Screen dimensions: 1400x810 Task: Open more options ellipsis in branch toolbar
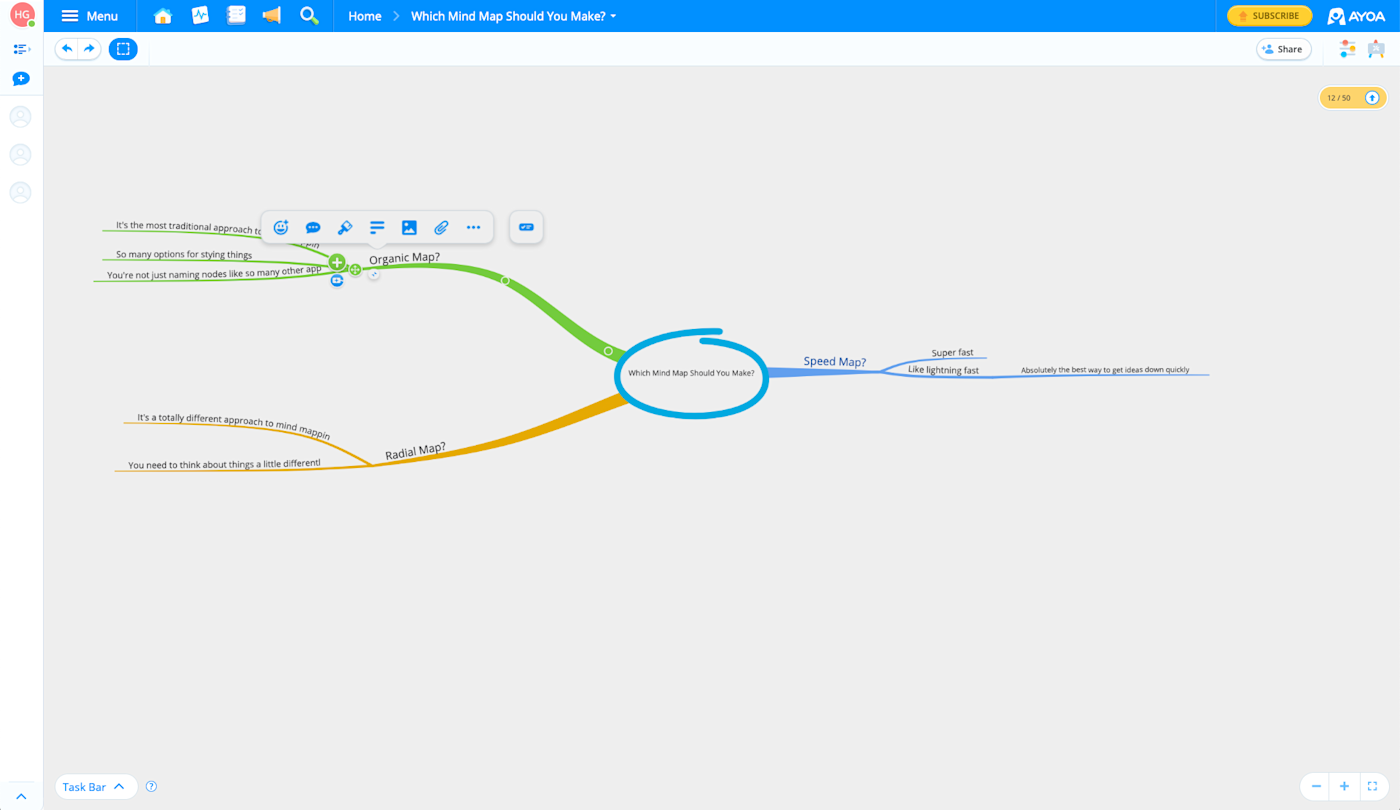473,228
